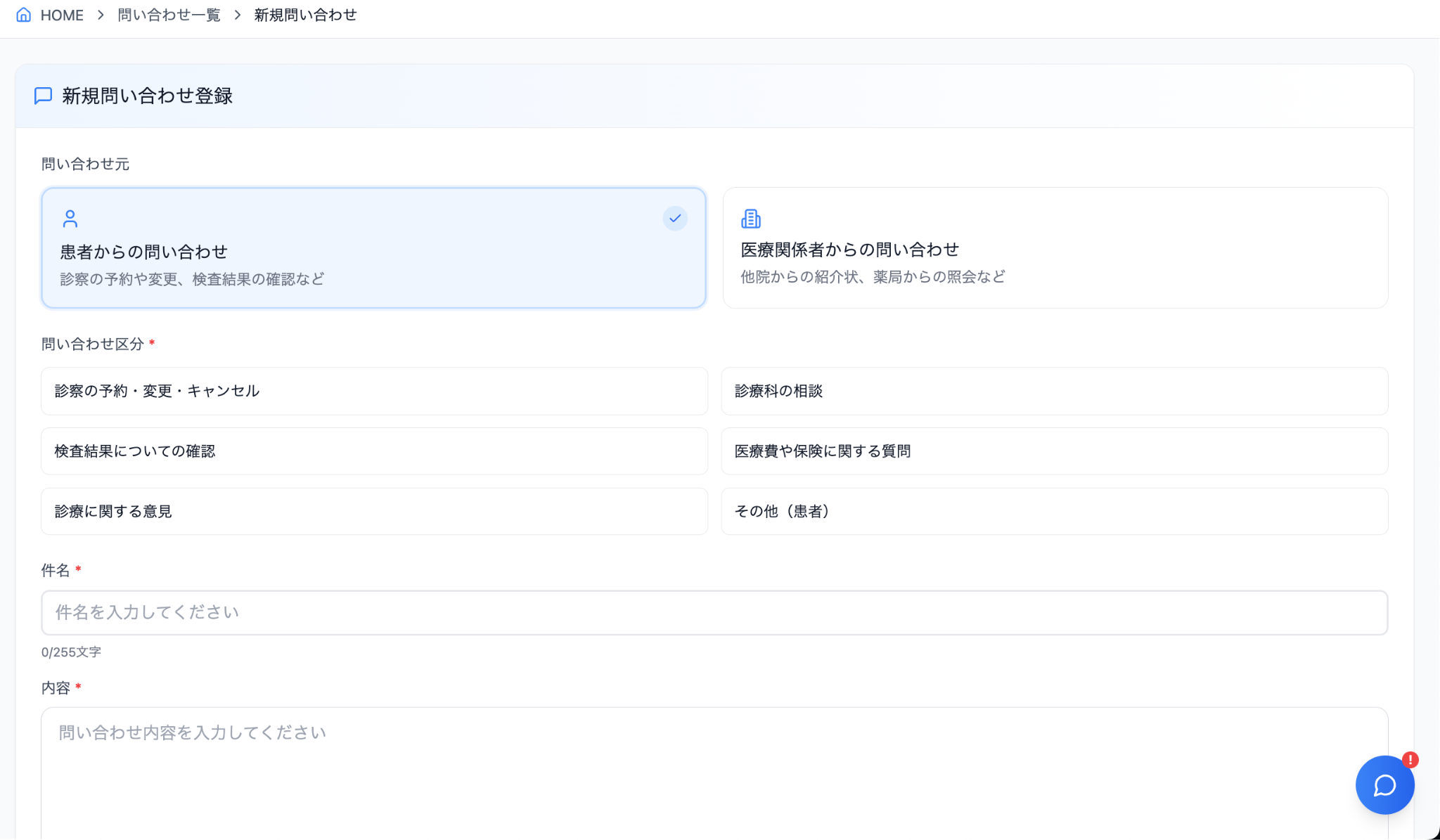1440x840 pixels.
Task: Click the building icon in medical staff card
Action: pyautogui.click(x=750, y=219)
